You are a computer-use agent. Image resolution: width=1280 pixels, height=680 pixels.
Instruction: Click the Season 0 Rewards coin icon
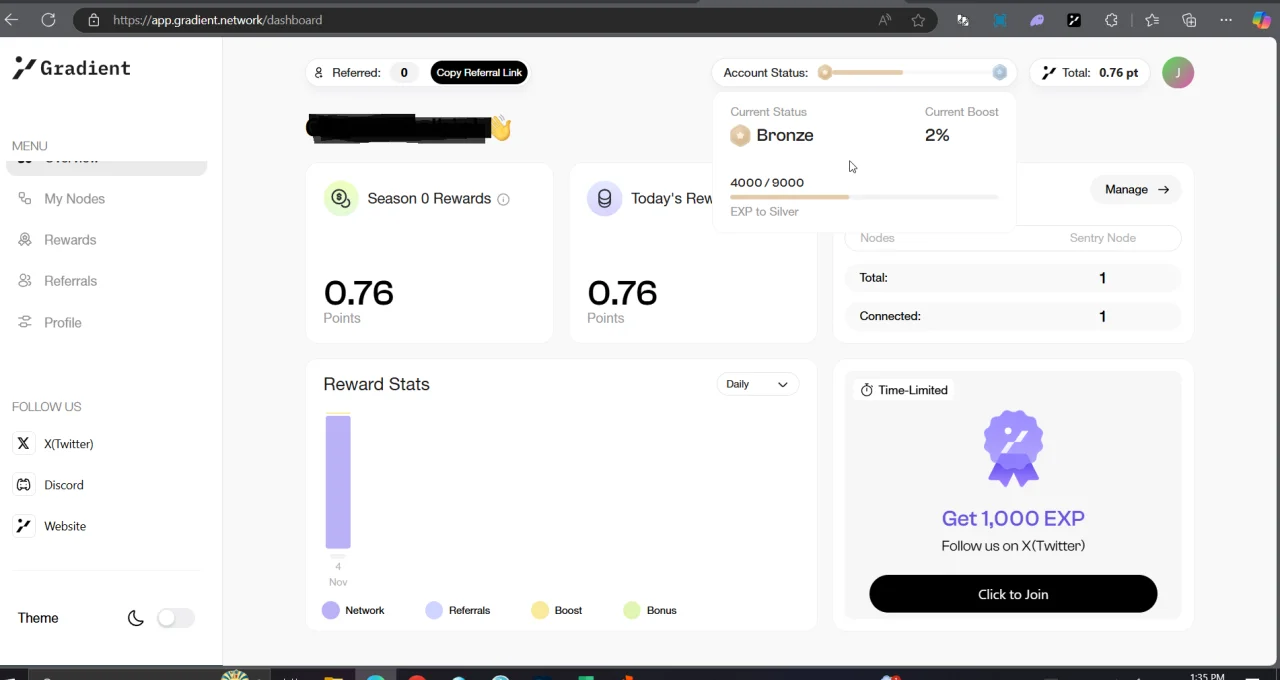click(x=340, y=198)
